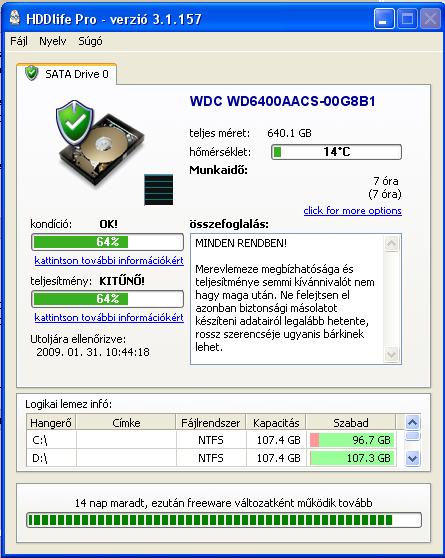The height and width of the screenshot is (558, 445).
Task: Open the Nyelv menu
Action: [53, 41]
